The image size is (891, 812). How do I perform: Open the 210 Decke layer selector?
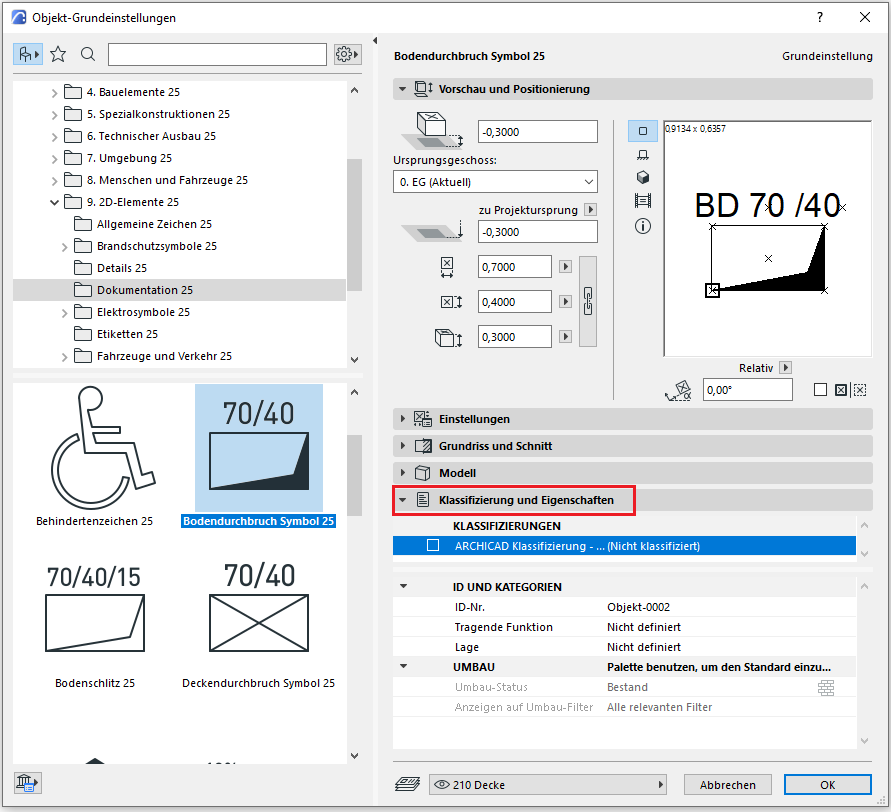pyautogui.click(x=548, y=784)
